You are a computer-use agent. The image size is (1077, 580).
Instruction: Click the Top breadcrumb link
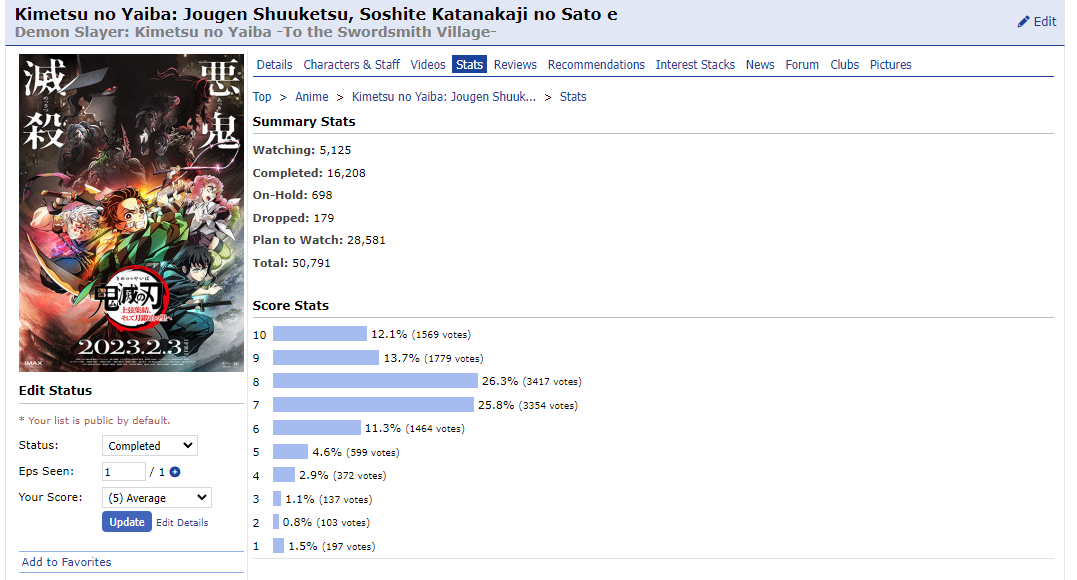(262, 97)
